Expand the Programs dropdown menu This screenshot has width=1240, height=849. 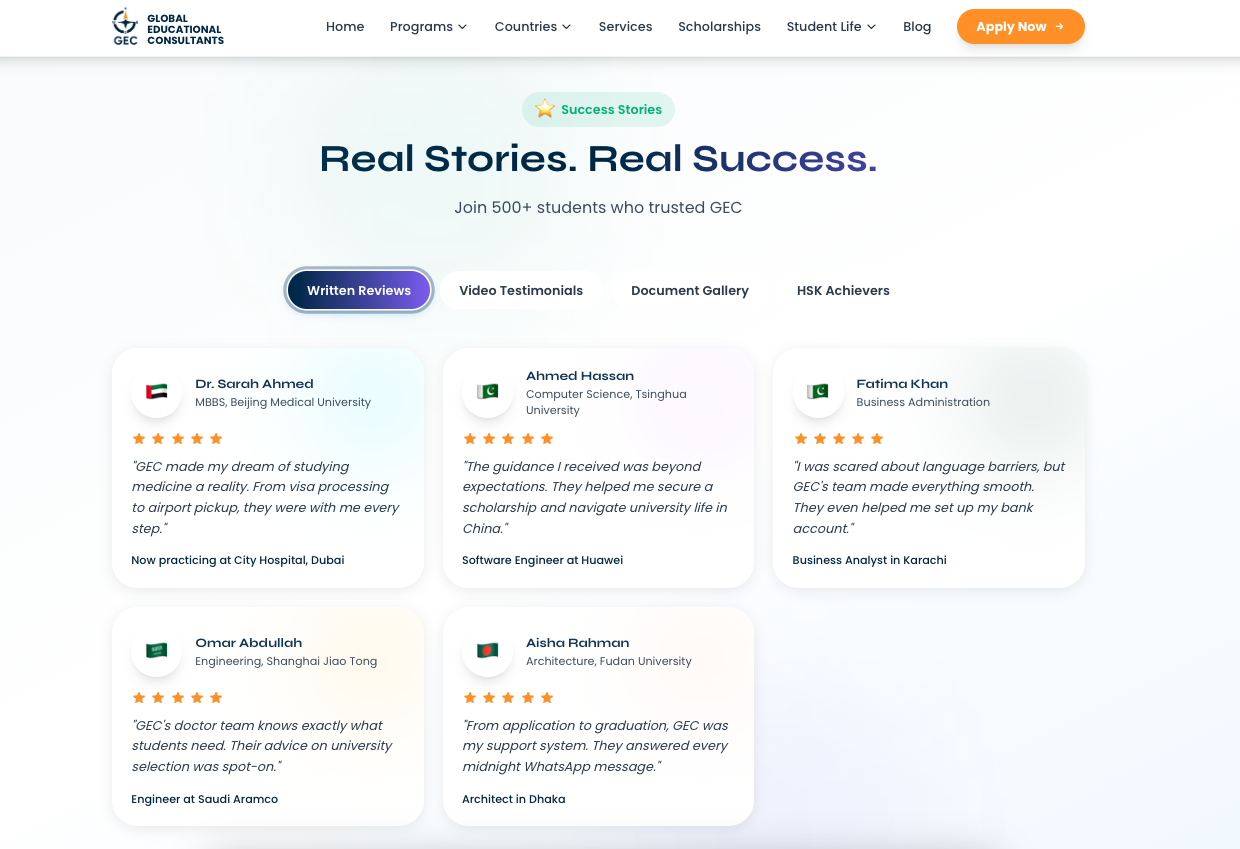pyautogui.click(x=428, y=27)
